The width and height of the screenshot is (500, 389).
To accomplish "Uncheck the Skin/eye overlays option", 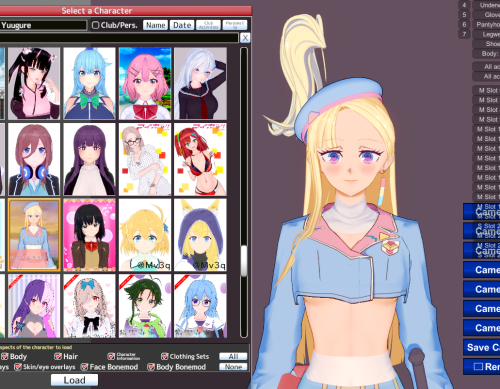I will click(x=18, y=367).
